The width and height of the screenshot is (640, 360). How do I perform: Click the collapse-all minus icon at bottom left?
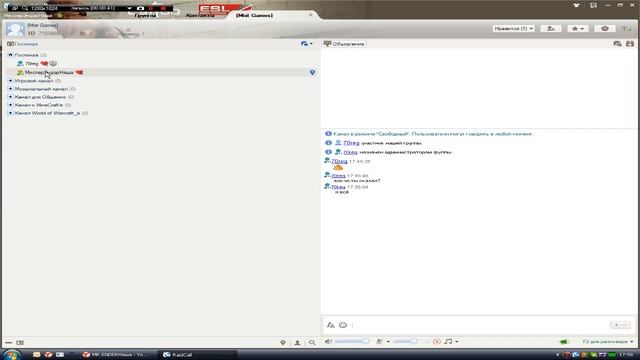pos(9,342)
